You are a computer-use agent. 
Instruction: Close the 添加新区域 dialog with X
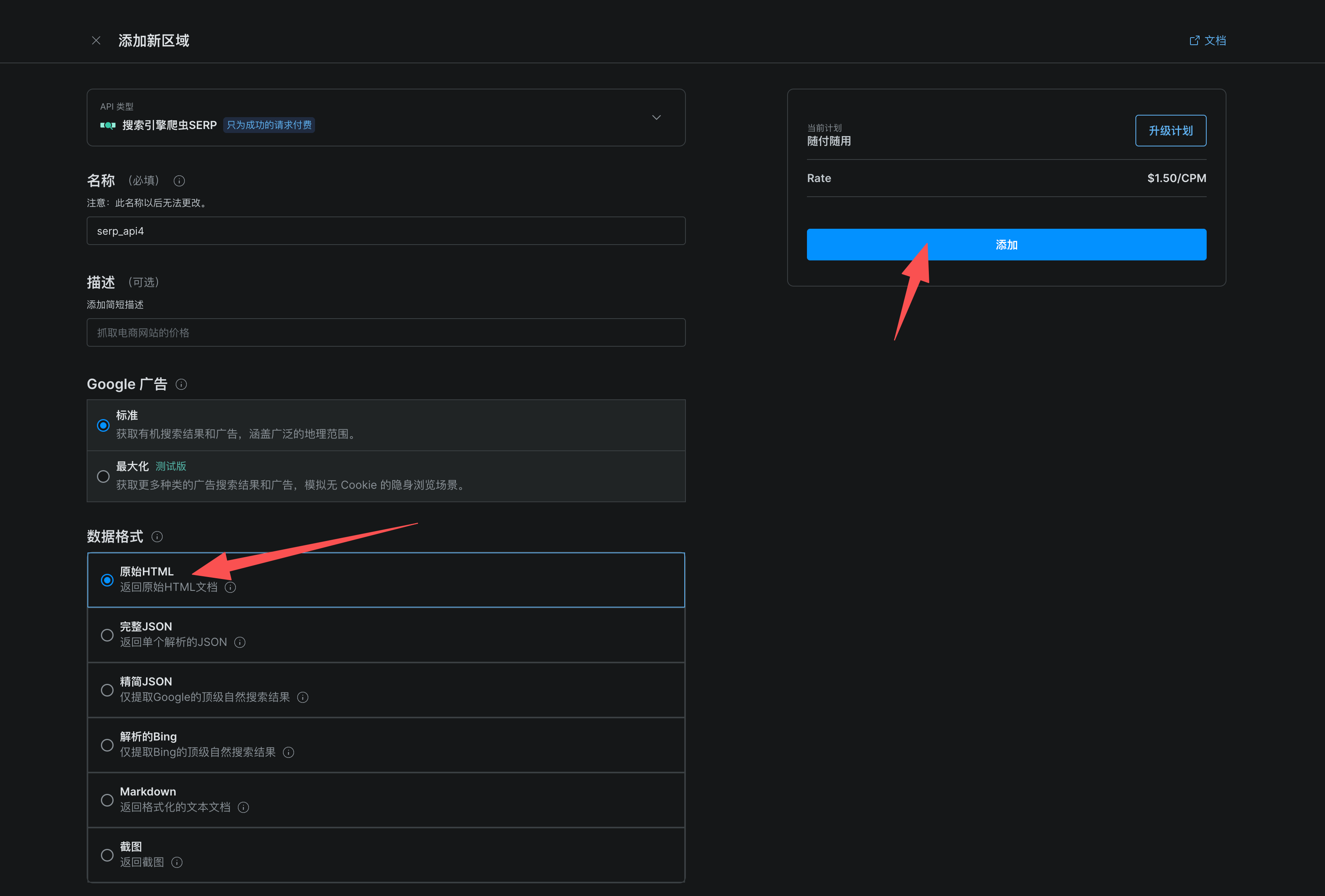click(x=96, y=40)
